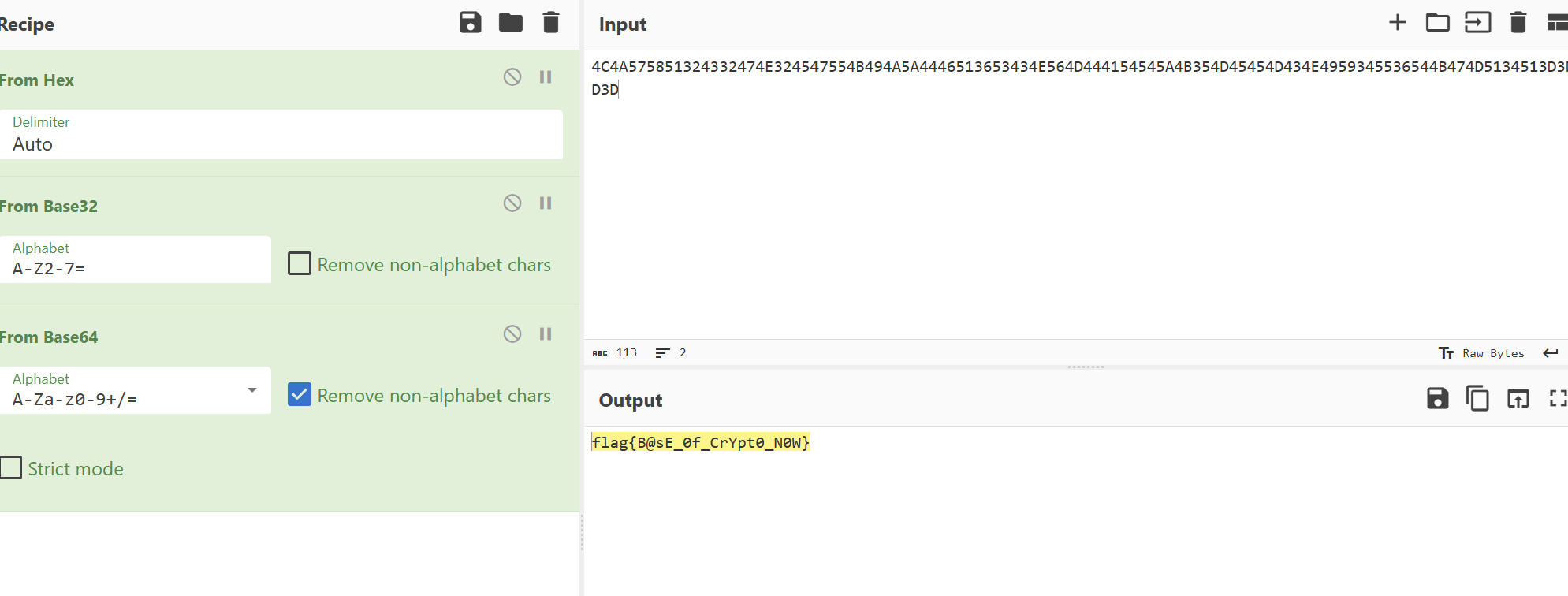Viewport: 1568px width, 596px height.
Task: Open input character encoding Raw Bytes
Action: tap(1482, 353)
